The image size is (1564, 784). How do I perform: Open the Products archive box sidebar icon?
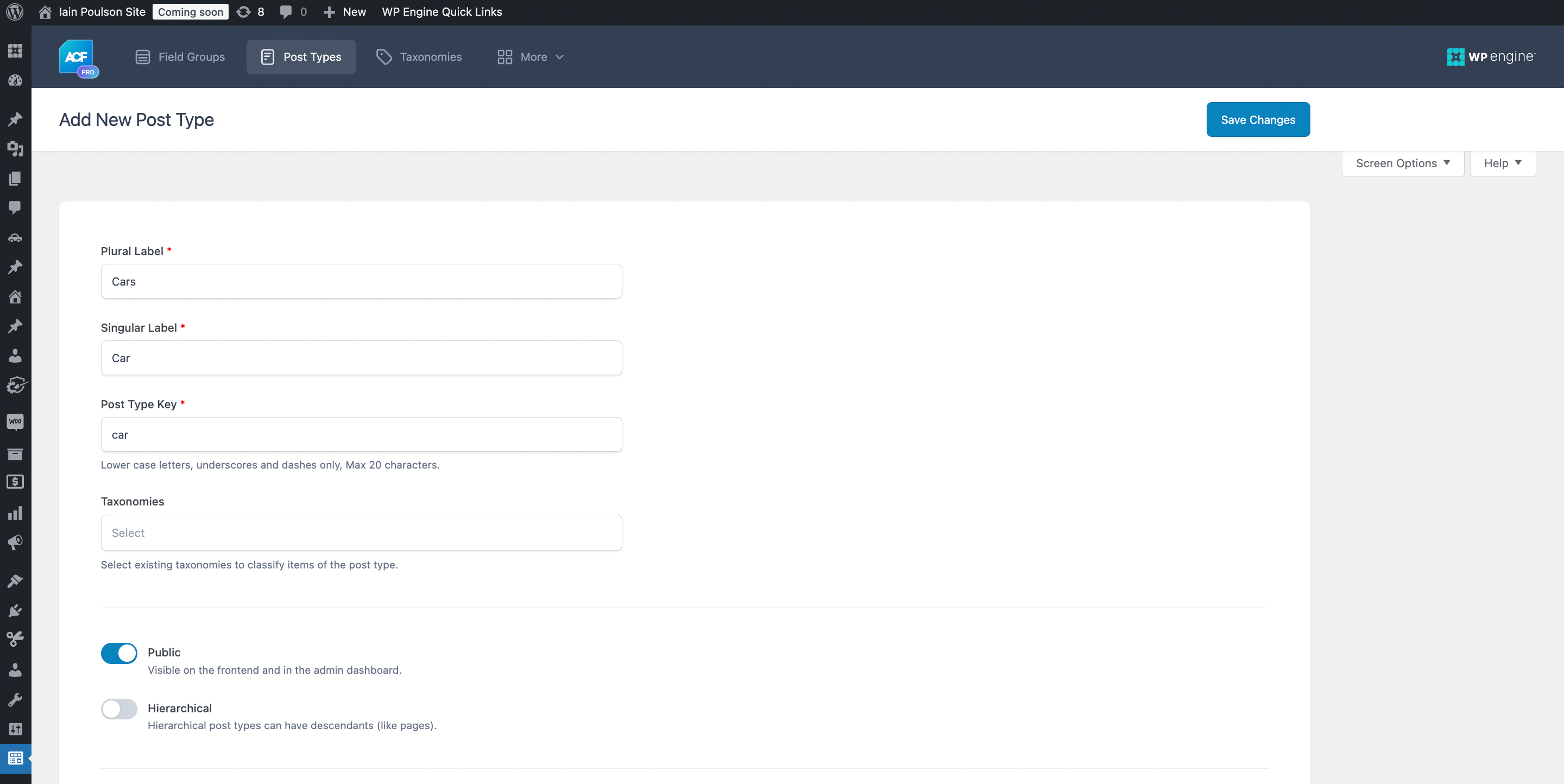pos(15,453)
